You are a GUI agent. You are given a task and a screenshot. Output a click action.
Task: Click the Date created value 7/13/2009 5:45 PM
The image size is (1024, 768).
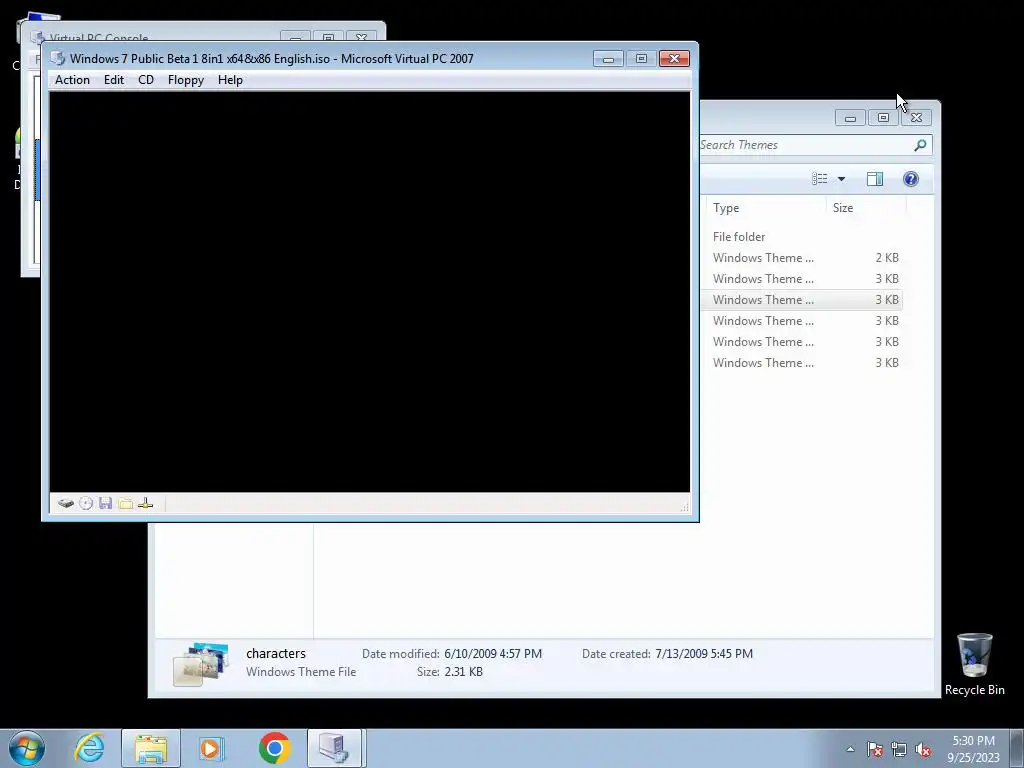click(x=704, y=654)
